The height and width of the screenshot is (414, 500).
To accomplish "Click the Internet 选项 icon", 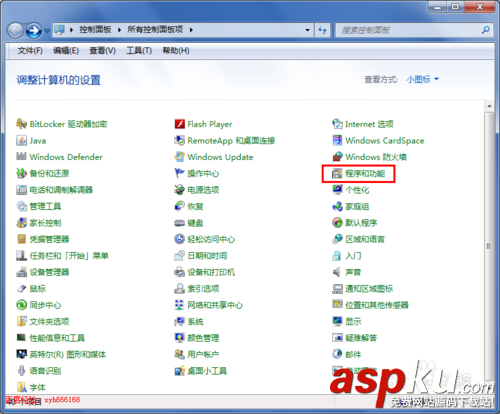I will 337,124.
